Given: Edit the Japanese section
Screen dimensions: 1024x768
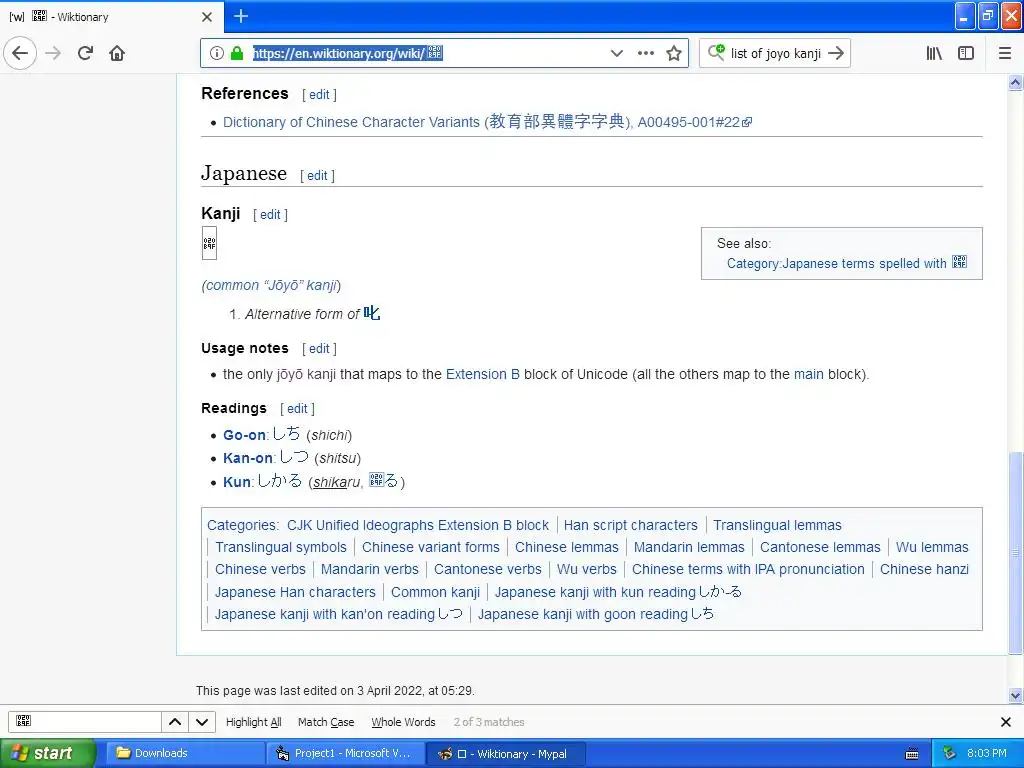Looking at the screenshot, I should (317, 175).
